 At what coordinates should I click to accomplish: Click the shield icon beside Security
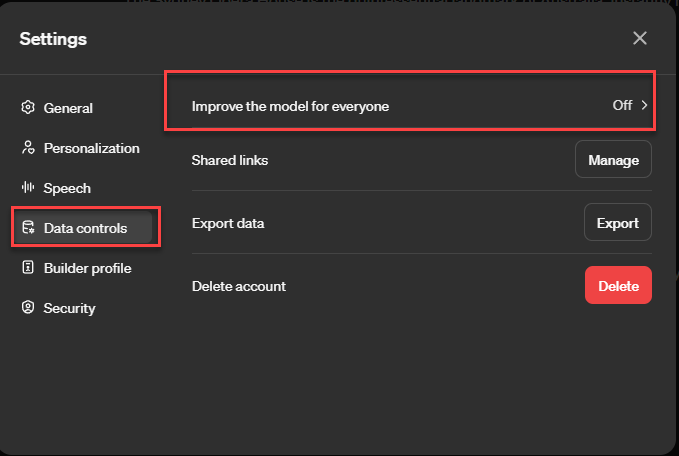[x=28, y=308]
